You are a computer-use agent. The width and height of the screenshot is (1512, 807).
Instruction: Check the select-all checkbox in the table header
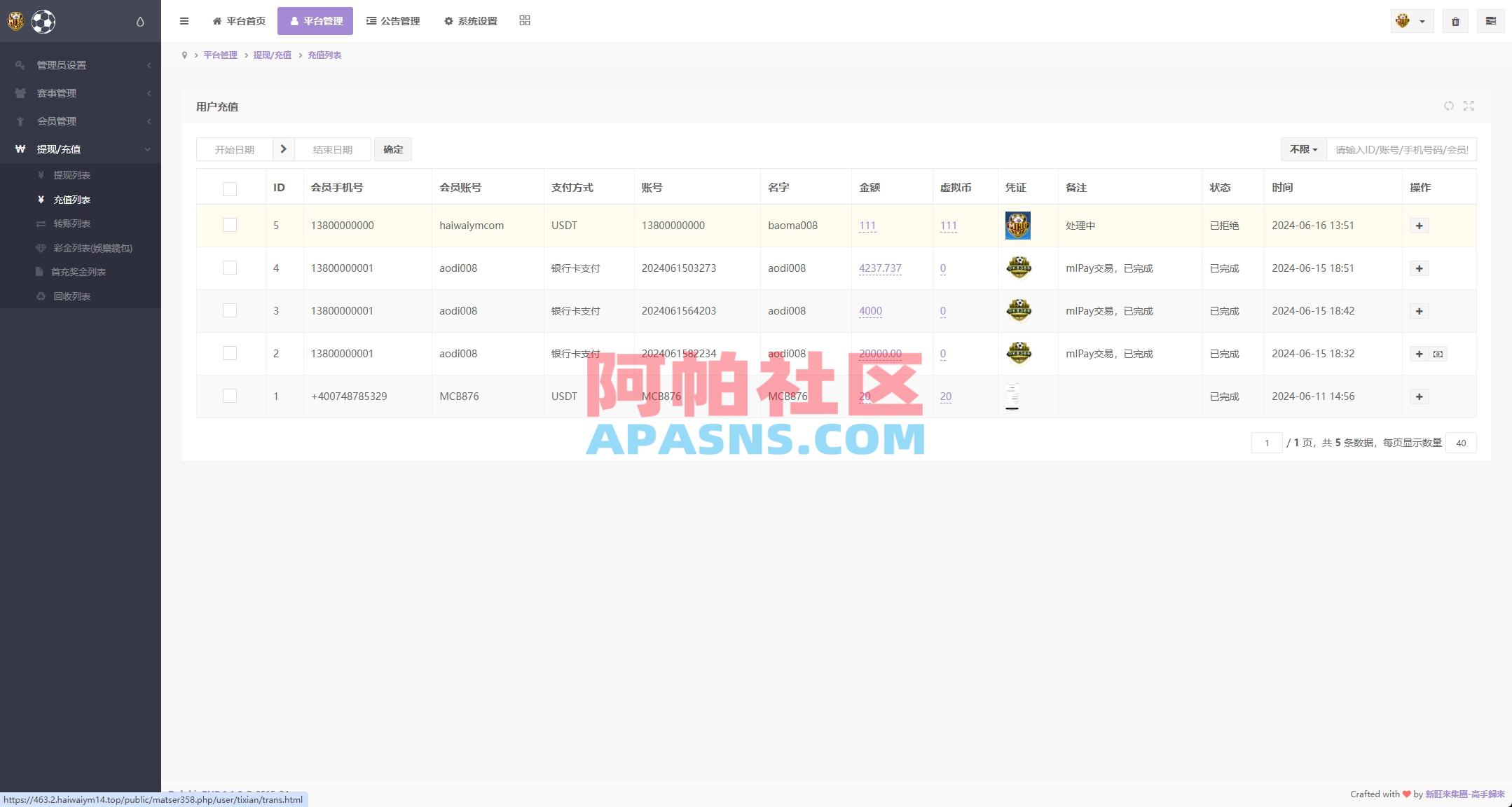[x=231, y=188]
